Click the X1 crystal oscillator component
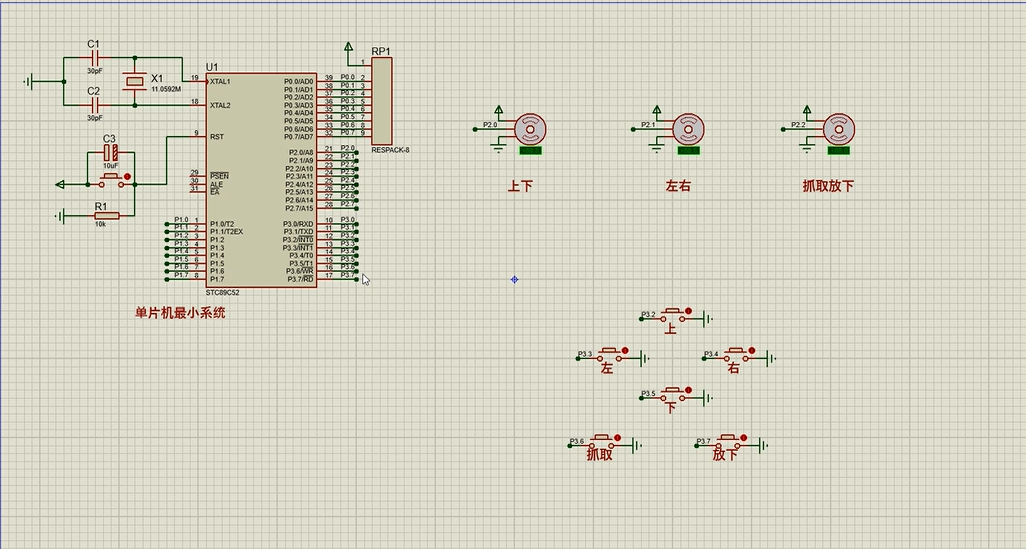The width and height of the screenshot is (1026, 549). tap(134, 82)
